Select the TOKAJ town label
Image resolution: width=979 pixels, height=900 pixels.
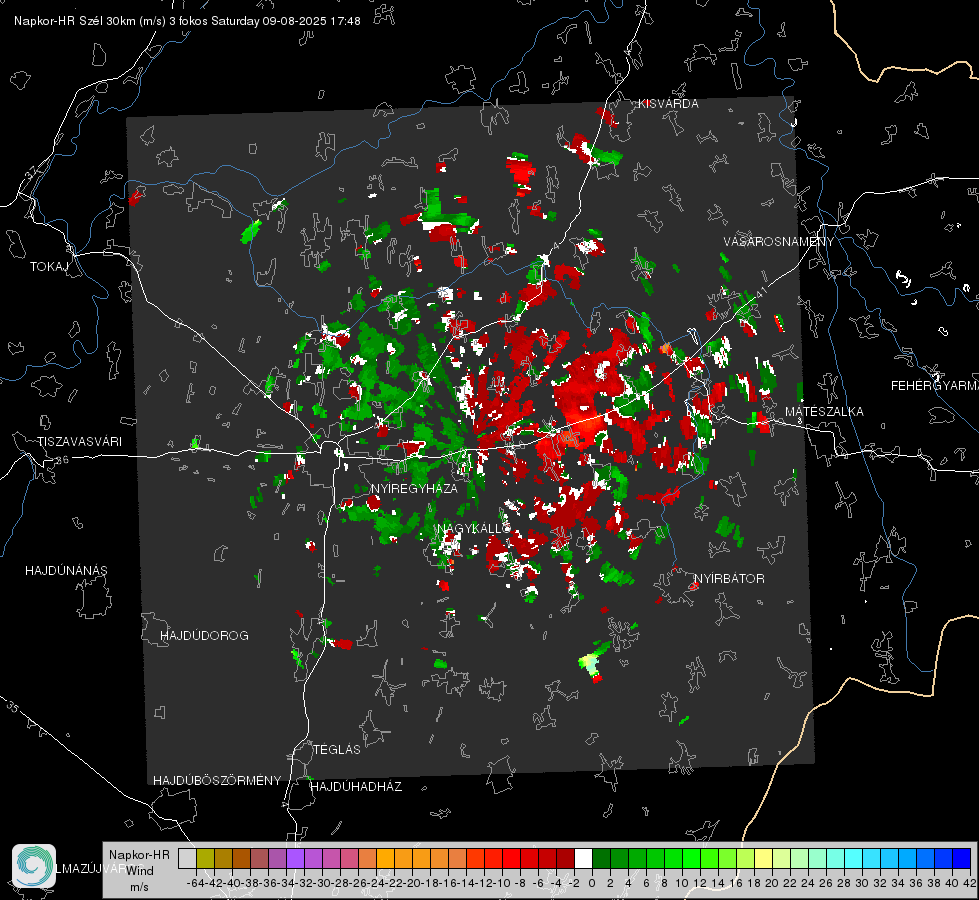tap(49, 267)
